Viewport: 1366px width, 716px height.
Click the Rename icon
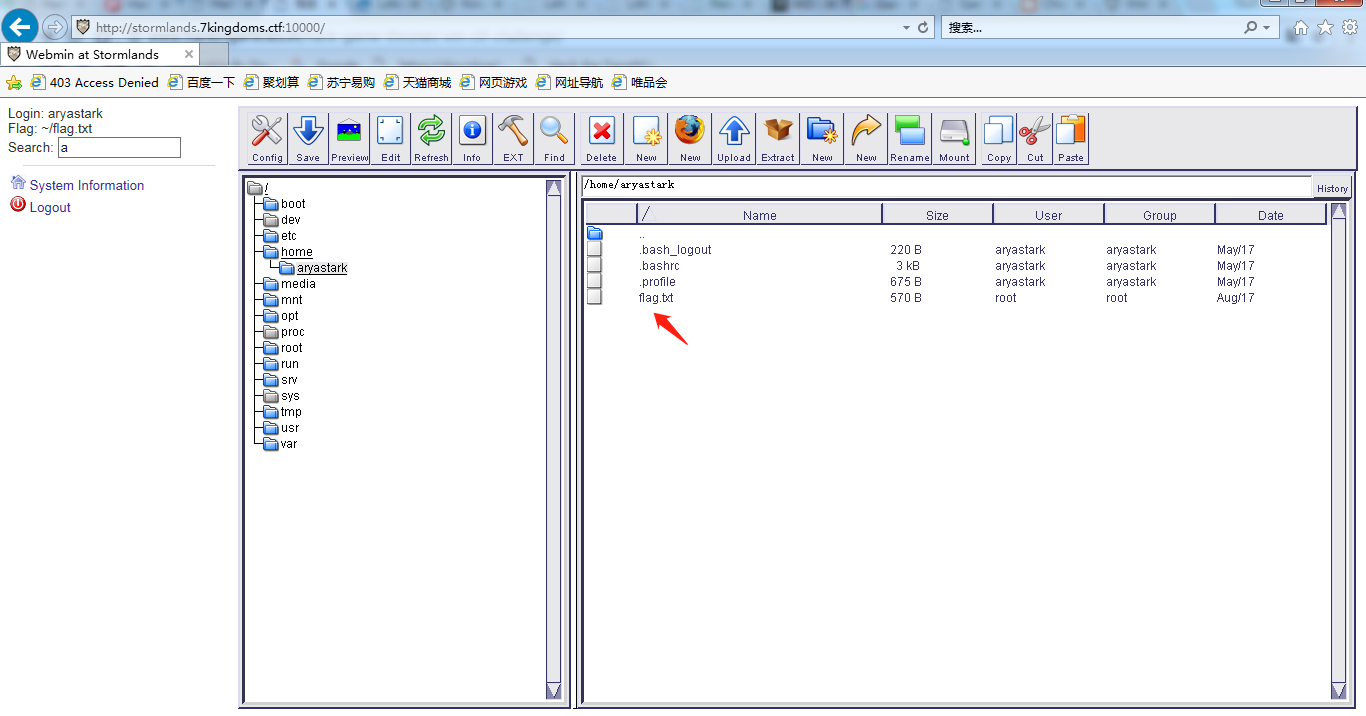[910, 138]
